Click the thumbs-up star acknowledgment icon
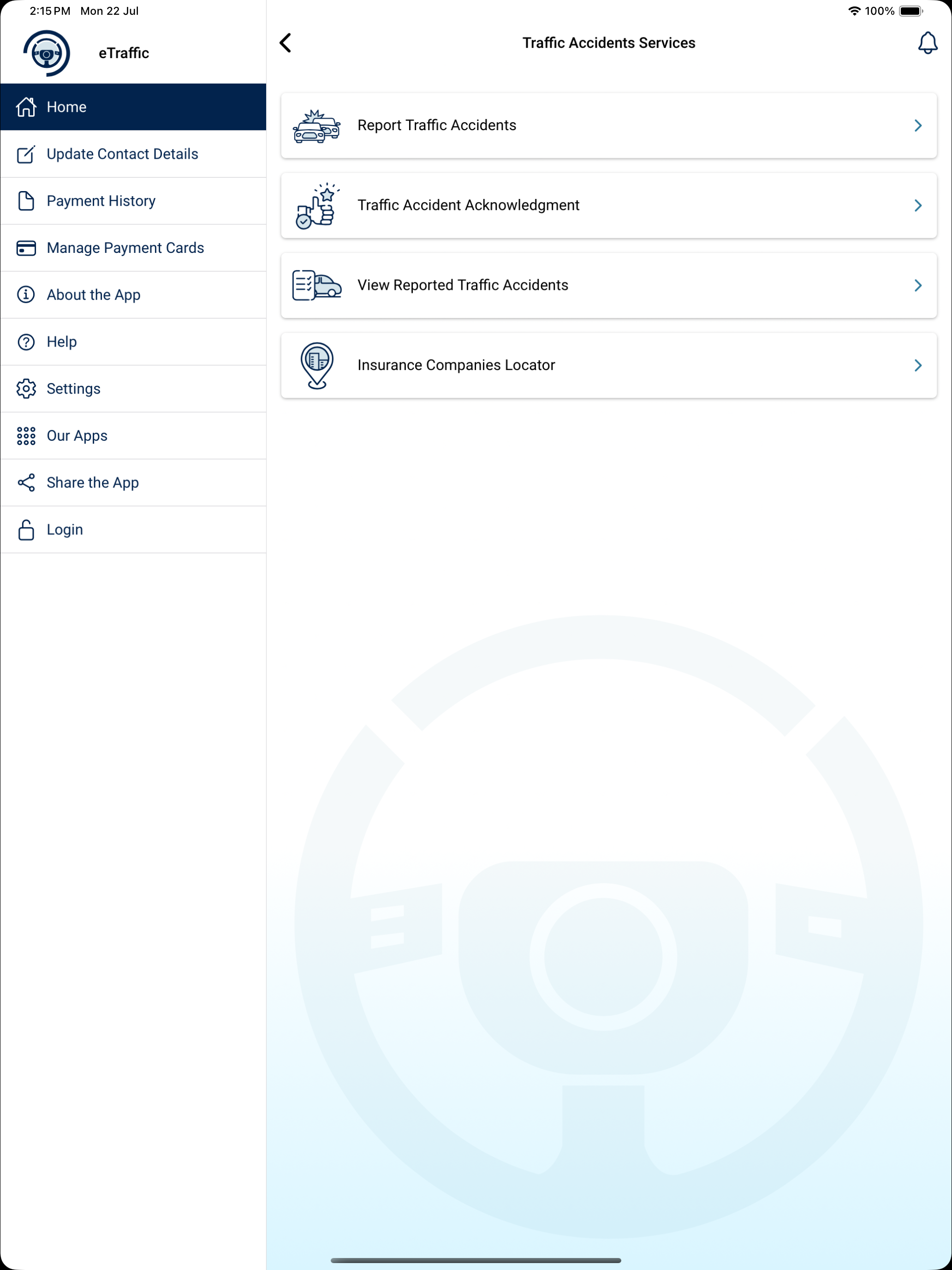 [317, 205]
